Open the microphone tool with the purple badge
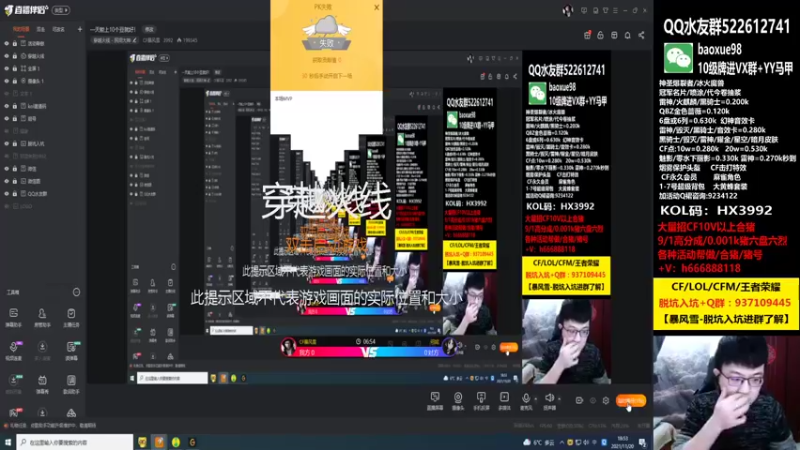 pyautogui.click(x=14, y=350)
